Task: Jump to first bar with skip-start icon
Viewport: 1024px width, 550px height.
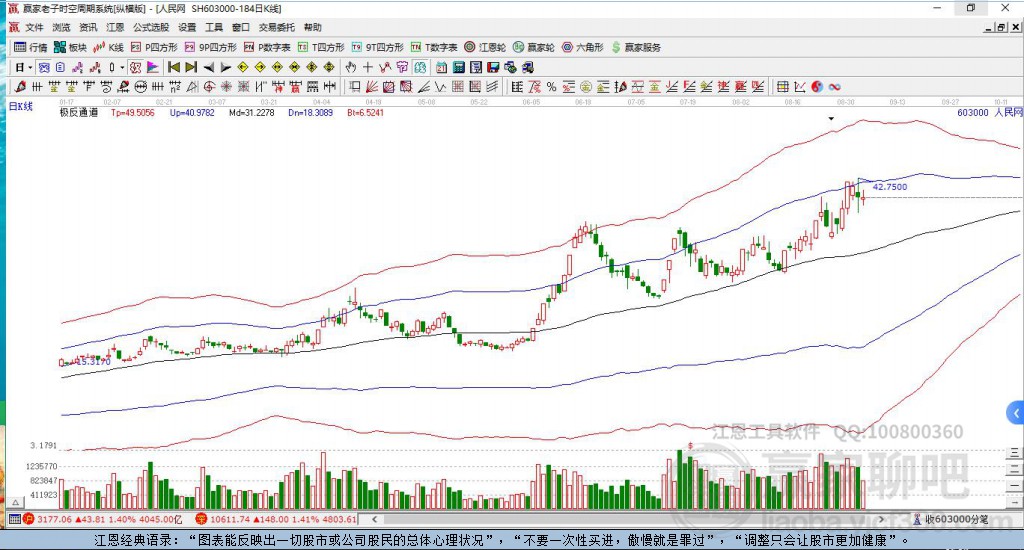Action: [x=174, y=67]
